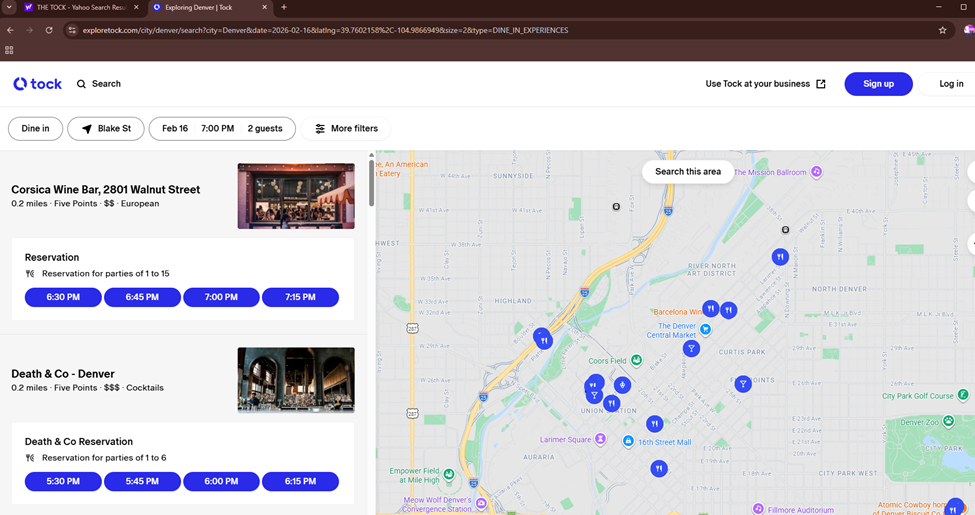
Task: Book Corsica Wine Bar at 7:00 PM
Action: point(221,297)
